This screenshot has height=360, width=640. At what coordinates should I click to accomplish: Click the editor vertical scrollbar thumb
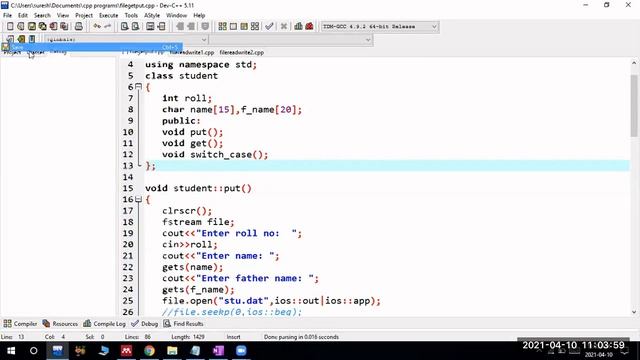coord(634,105)
